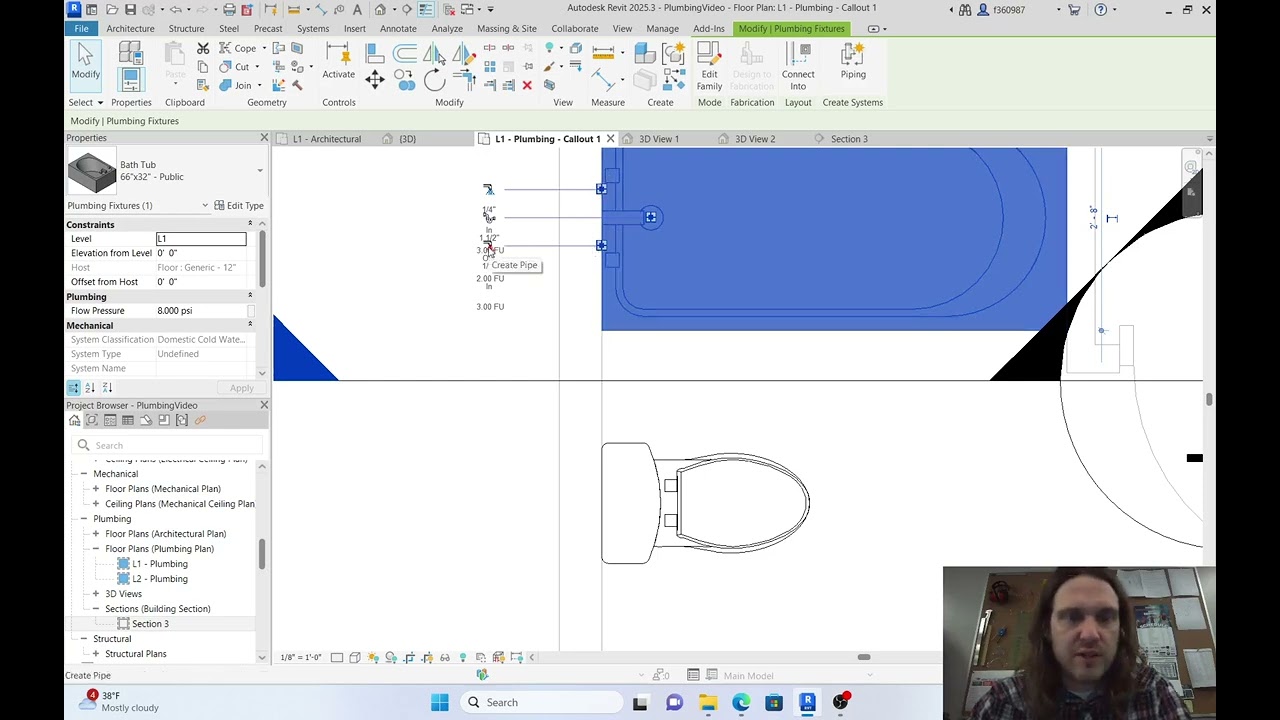Click Mirror Pick Axis icon
This screenshot has height=720, width=1280.
tap(436, 52)
